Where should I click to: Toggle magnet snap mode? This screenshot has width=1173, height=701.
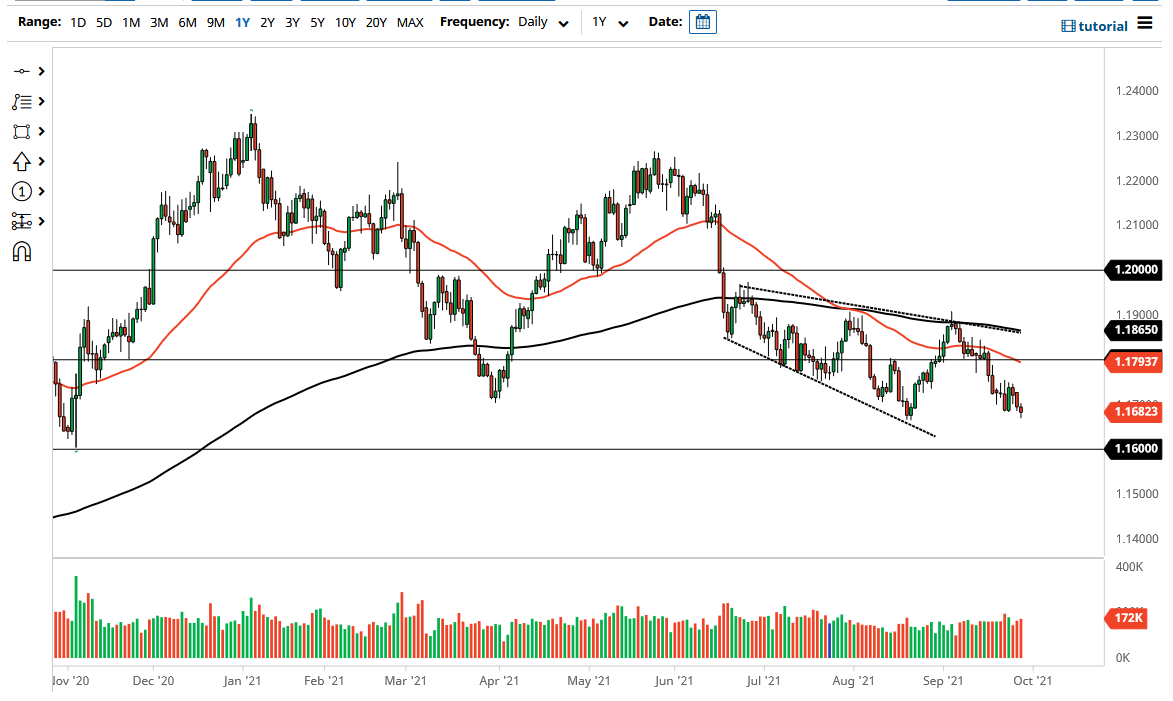click(22, 251)
